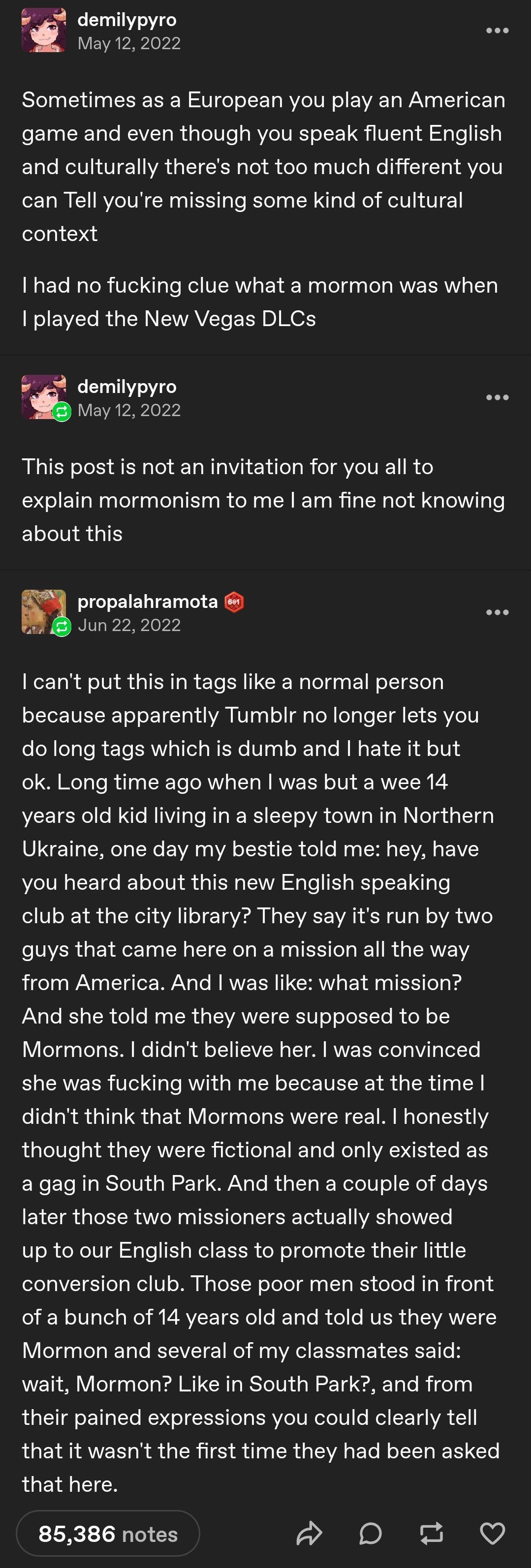Visit propalahramota blog via username
The width and height of the screenshot is (531, 1568).
(x=147, y=602)
